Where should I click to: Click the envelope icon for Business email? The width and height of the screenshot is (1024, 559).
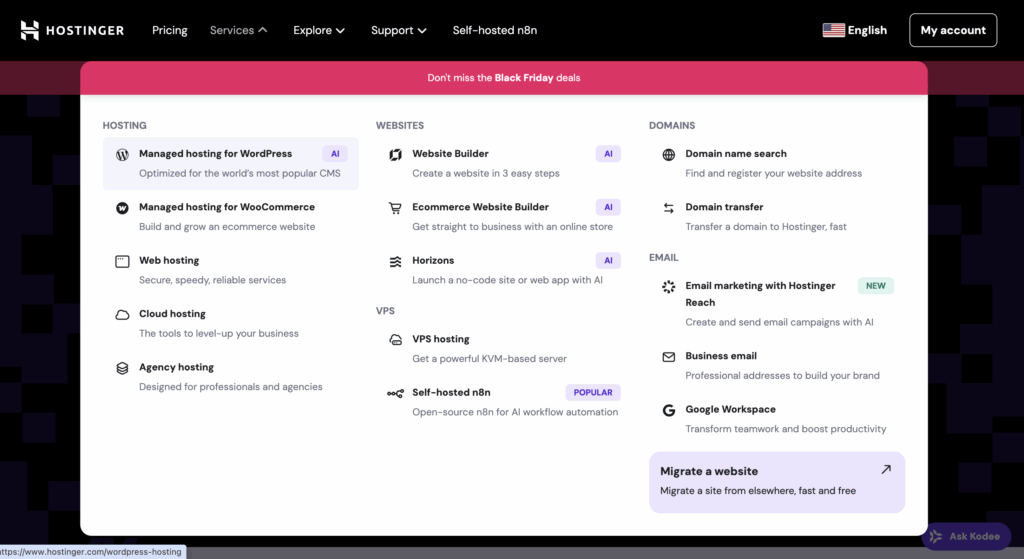click(668, 357)
